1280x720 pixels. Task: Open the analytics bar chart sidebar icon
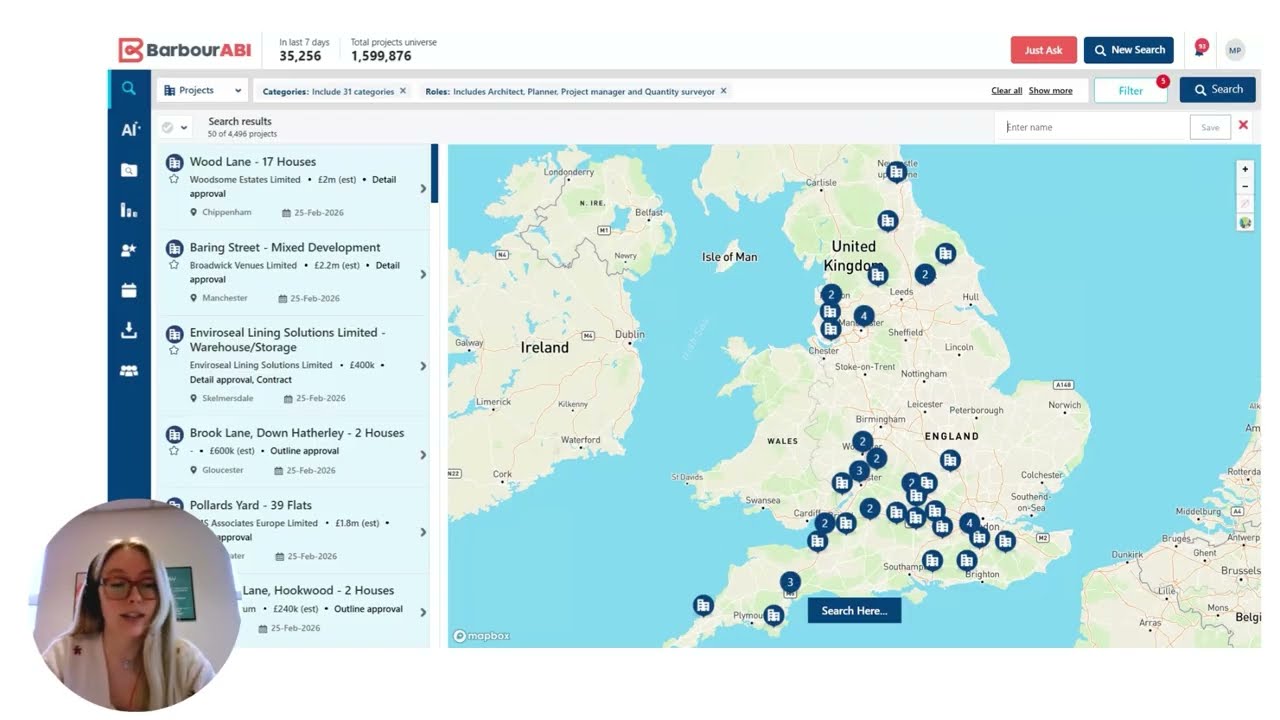coord(129,210)
